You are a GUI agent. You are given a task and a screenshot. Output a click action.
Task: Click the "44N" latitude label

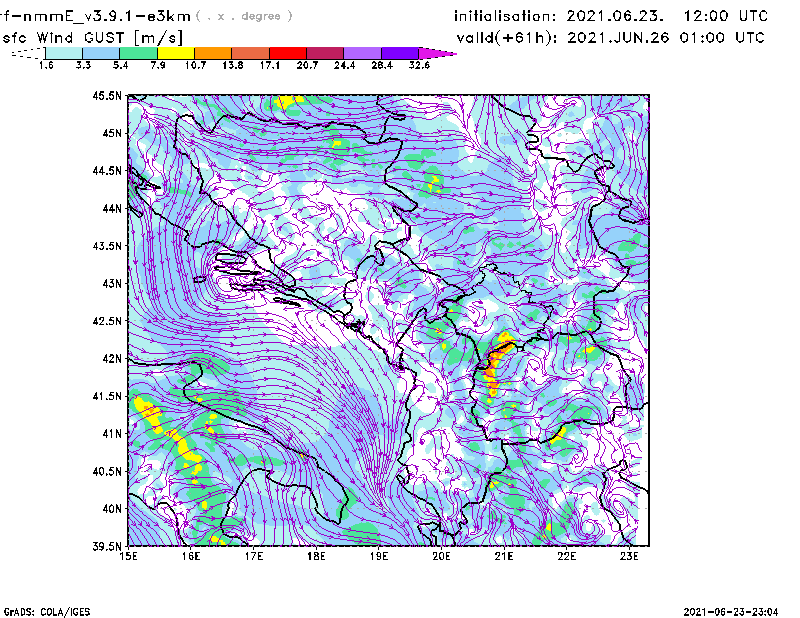[112, 208]
